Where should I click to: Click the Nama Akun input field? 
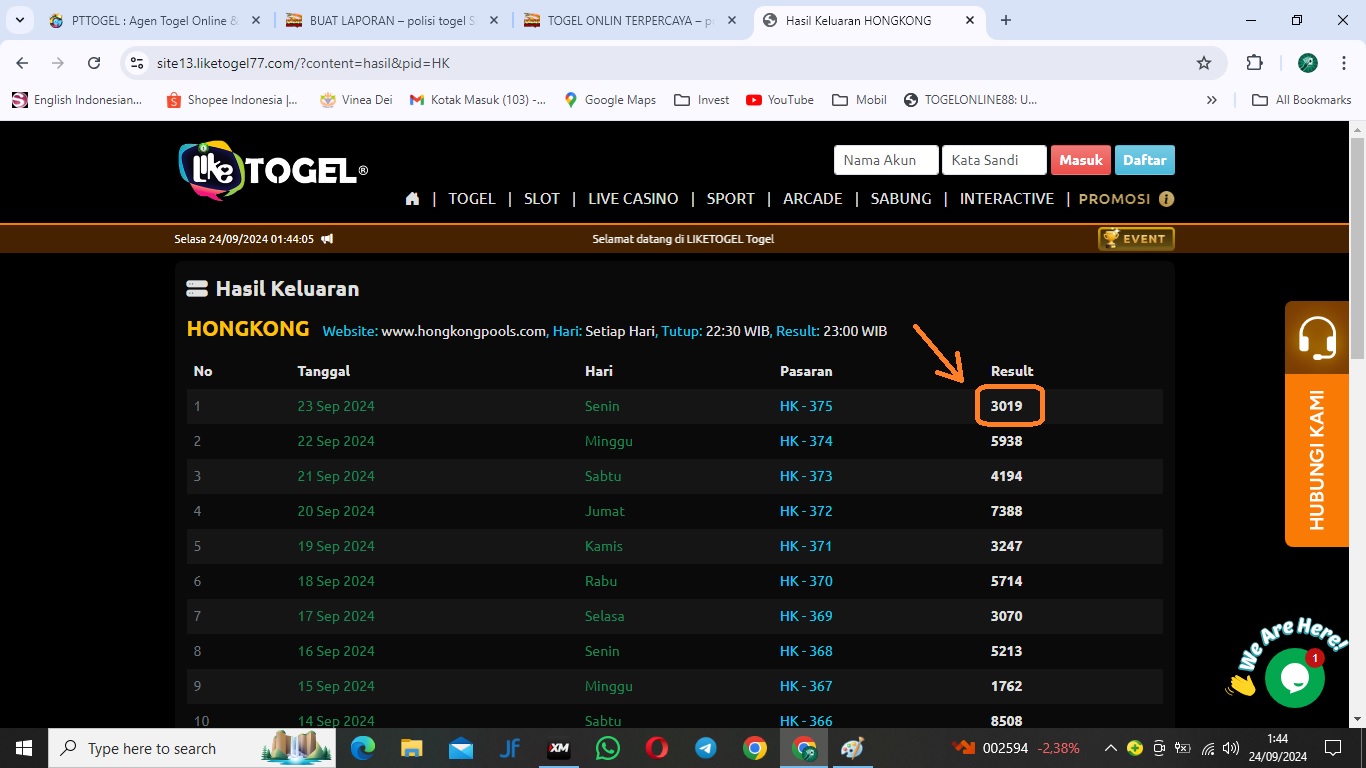click(x=886, y=160)
